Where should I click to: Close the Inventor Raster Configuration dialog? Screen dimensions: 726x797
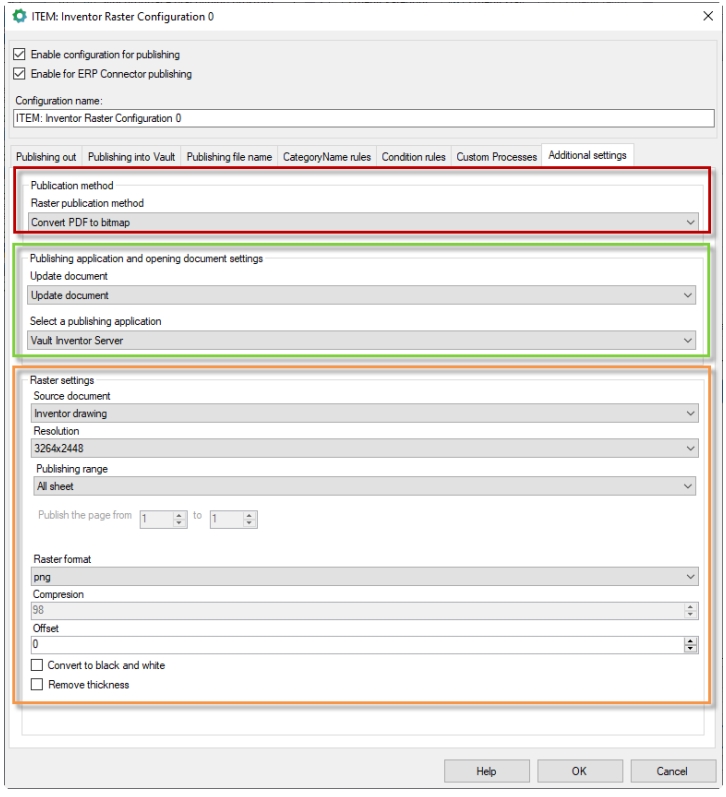tap(708, 16)
